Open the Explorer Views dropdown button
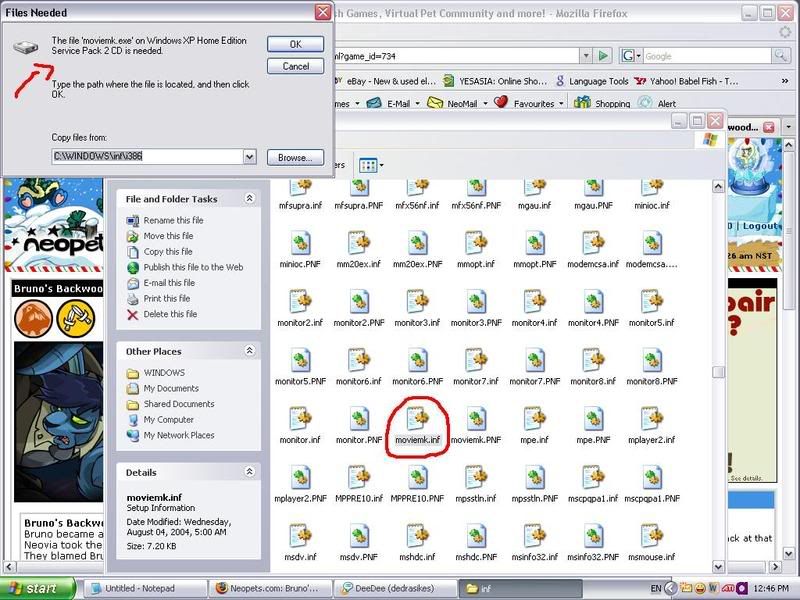This screenshot has width=800, height=600. point(371,165)
